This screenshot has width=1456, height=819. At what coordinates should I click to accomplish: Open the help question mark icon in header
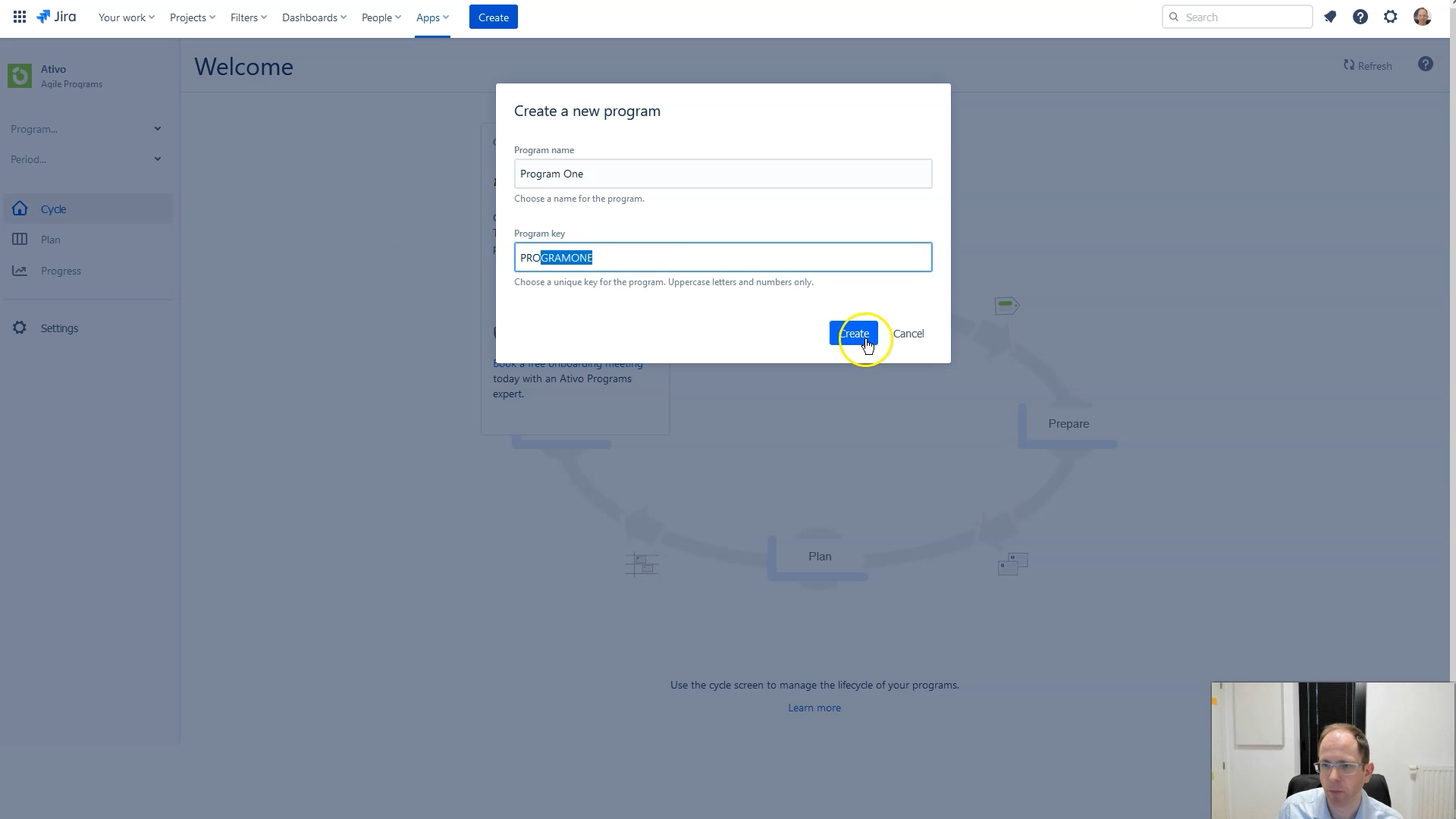(1360, 17)
